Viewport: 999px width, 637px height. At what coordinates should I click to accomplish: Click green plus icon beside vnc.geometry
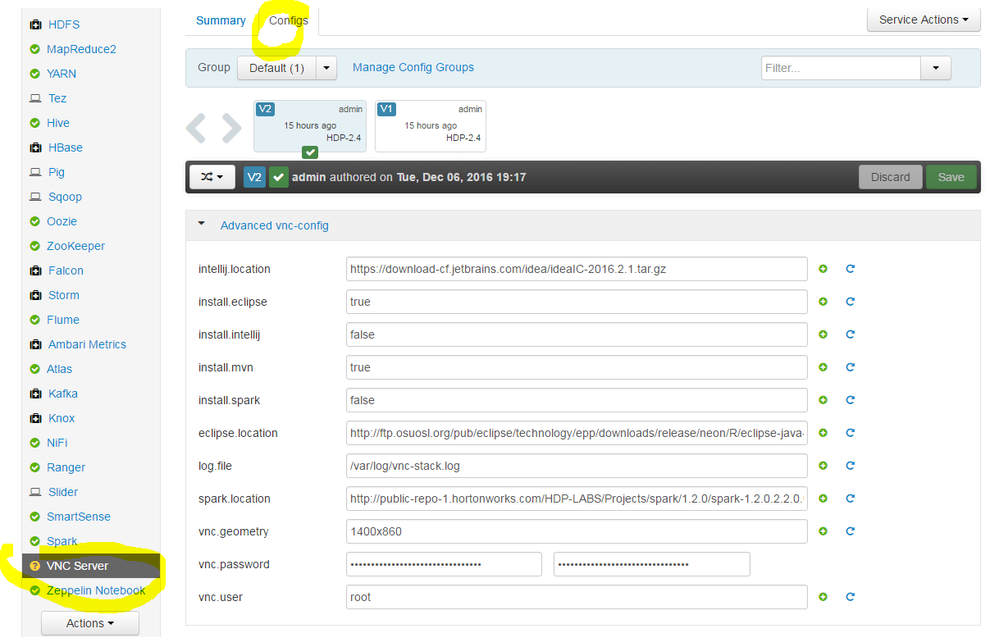pos(823,531)
